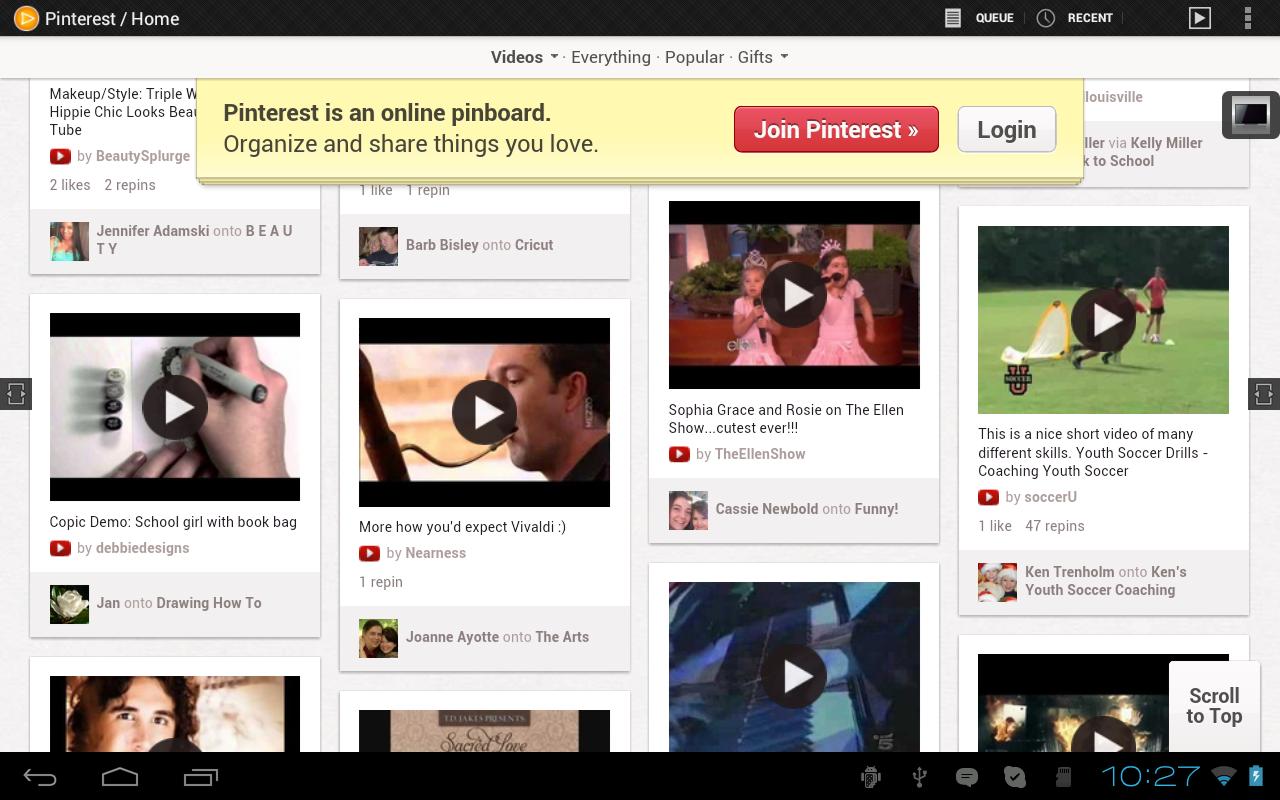Tap the battery status icon
This screenshot has height=800, width=1280.
click(x=1257, y=777)
